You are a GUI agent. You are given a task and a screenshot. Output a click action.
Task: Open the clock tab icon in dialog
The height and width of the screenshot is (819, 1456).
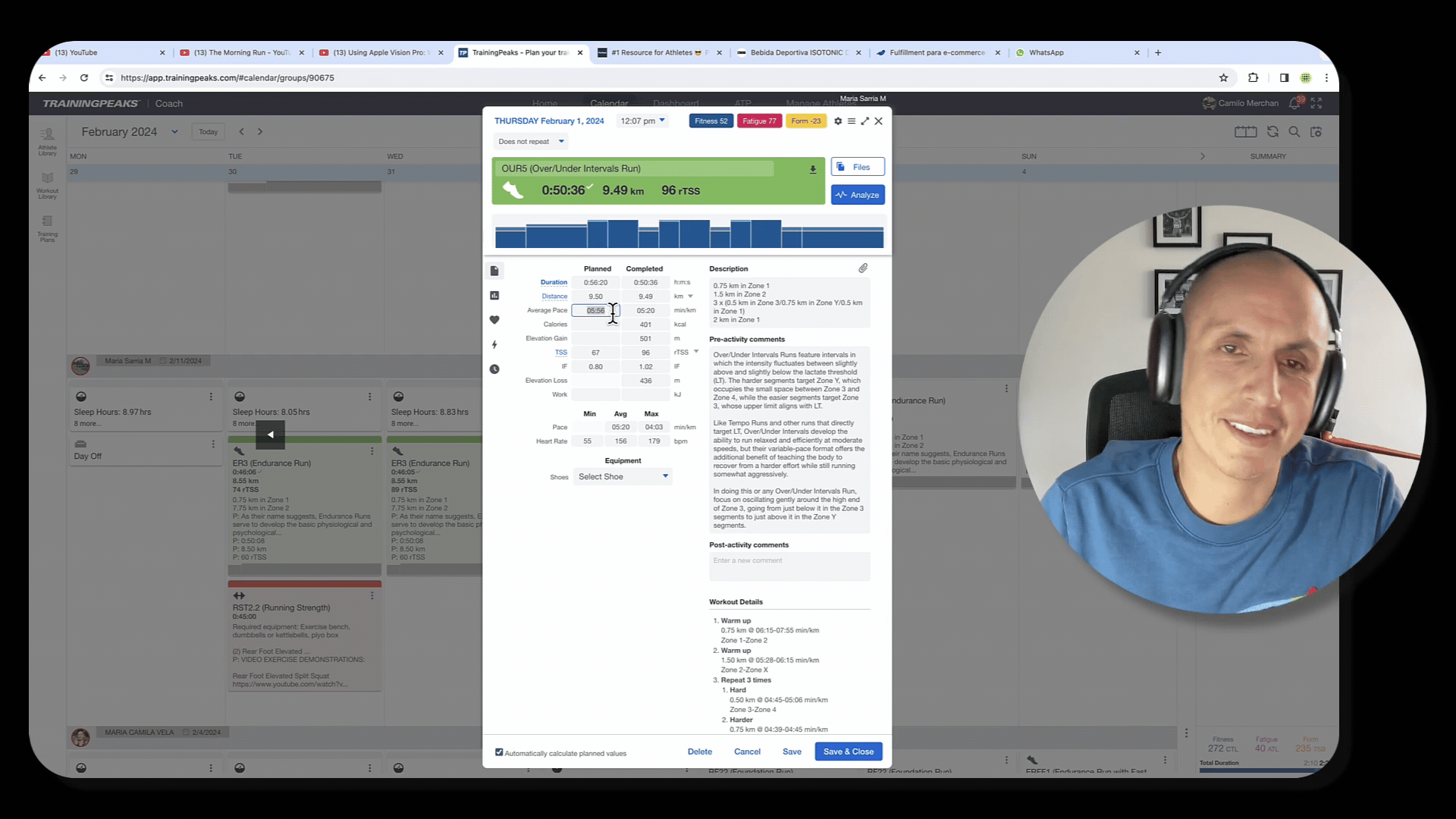click(x=494, y=369)
